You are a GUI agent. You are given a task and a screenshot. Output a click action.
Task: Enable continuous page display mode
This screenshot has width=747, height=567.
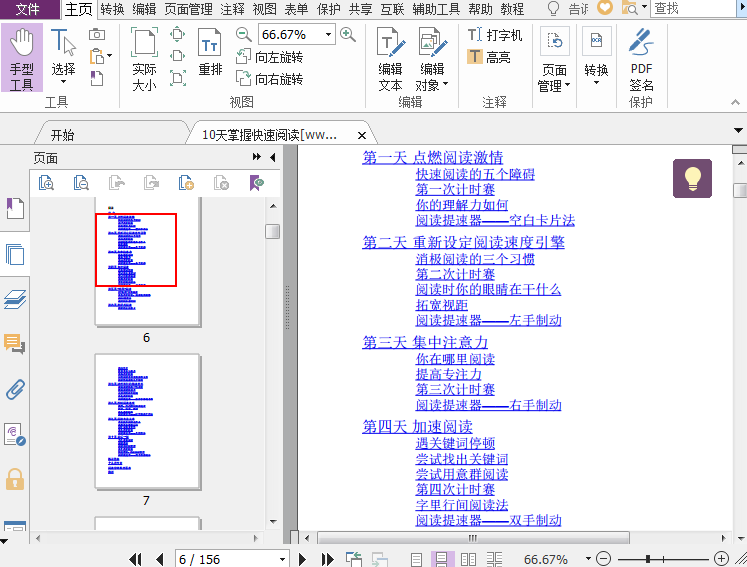[x=442, y=559]
